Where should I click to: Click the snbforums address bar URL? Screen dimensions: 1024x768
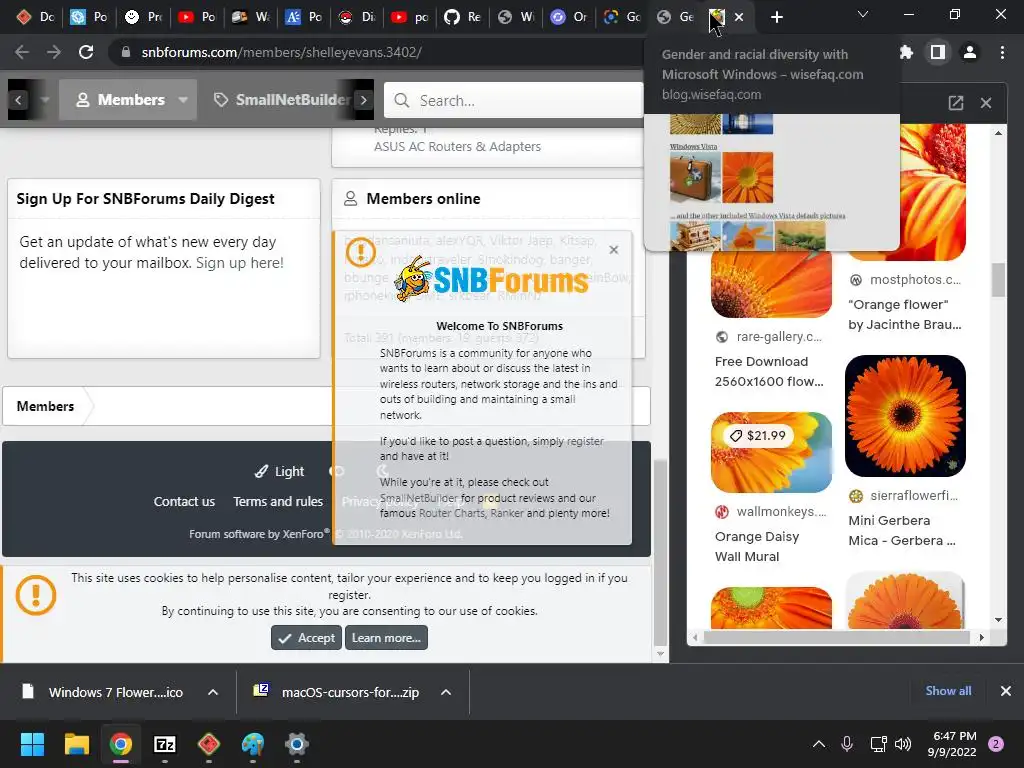tap(281, 52)
